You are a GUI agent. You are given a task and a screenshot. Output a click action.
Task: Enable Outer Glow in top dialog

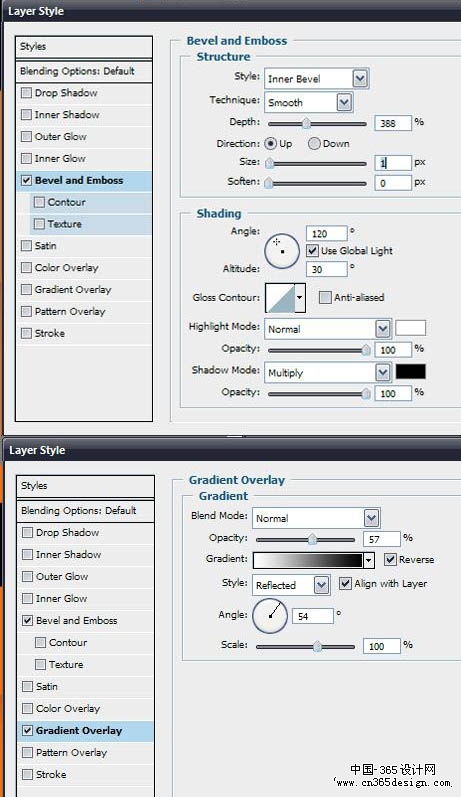pos(26,137)
